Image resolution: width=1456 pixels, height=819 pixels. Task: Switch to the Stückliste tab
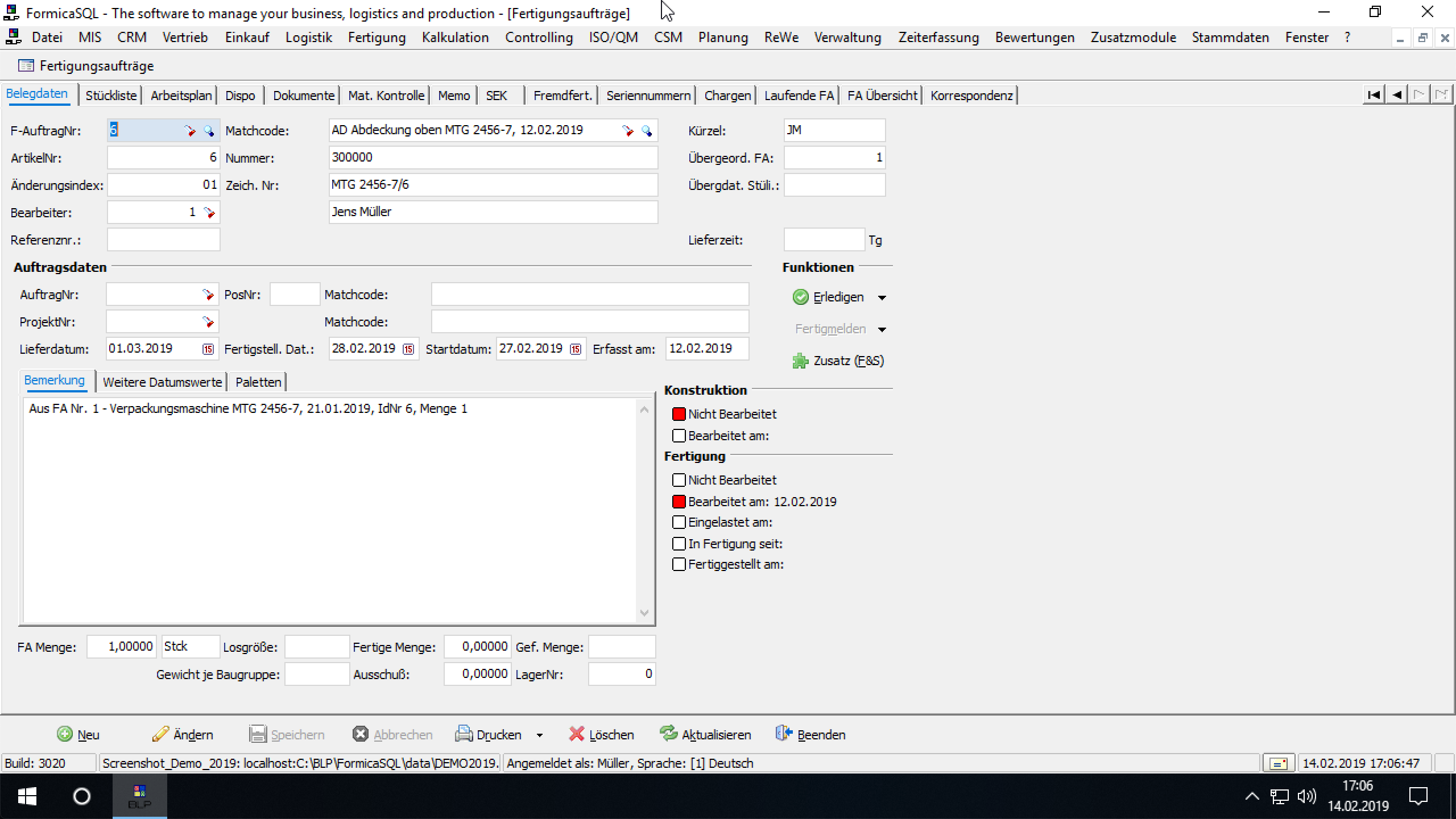pos(111,96)
